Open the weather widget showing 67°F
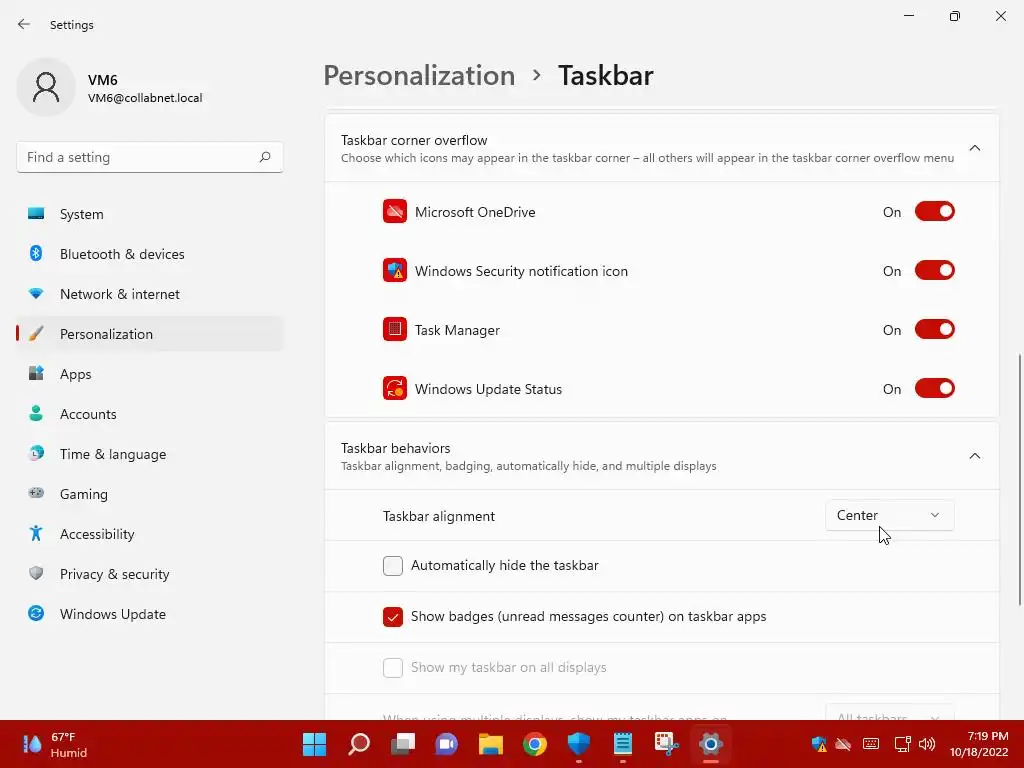The width and height of the screenshot is (1024, 768). pyautogui.click(x=56, y=744)
